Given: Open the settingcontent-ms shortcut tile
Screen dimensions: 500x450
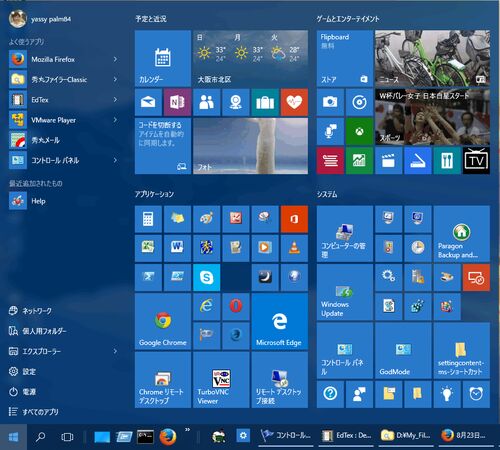Looking at the screenshot, I should (462, 350).
